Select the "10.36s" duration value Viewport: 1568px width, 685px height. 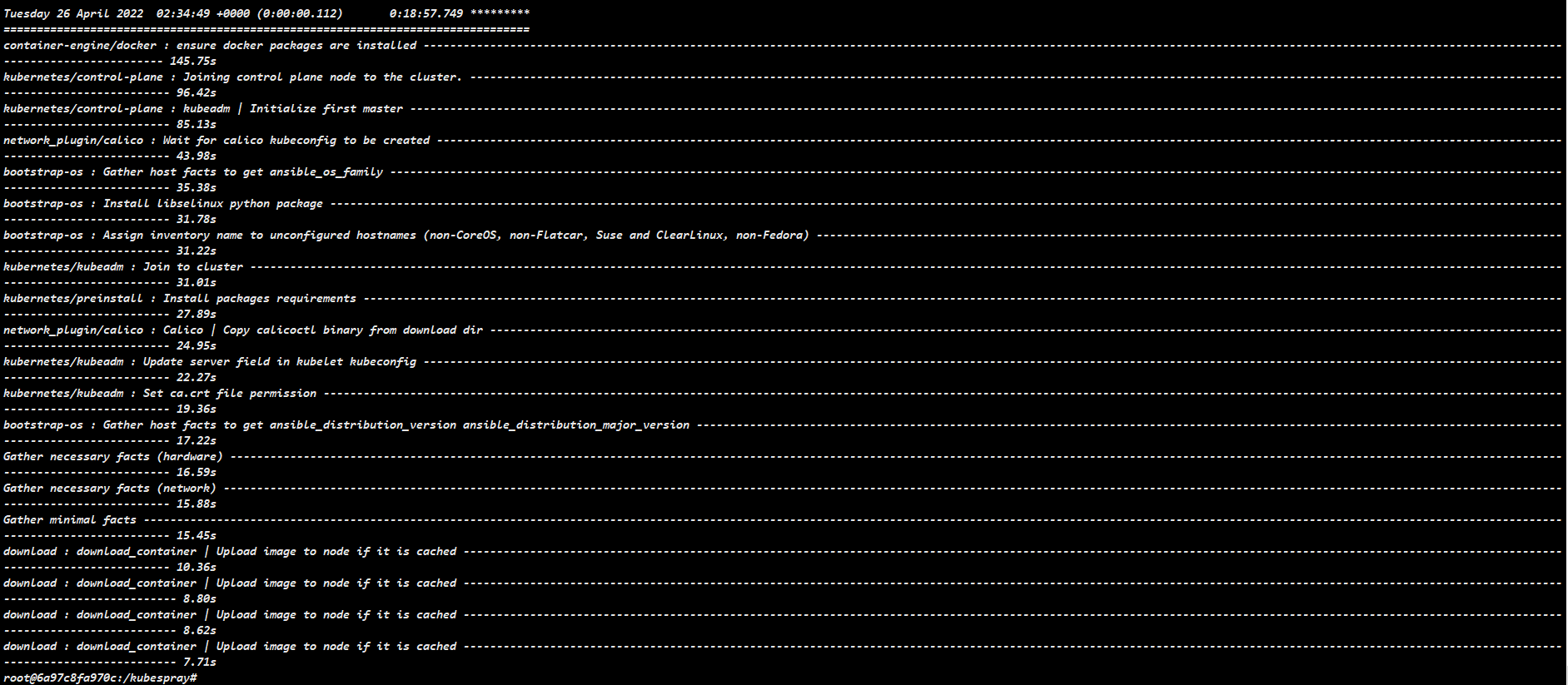[197, 567]
